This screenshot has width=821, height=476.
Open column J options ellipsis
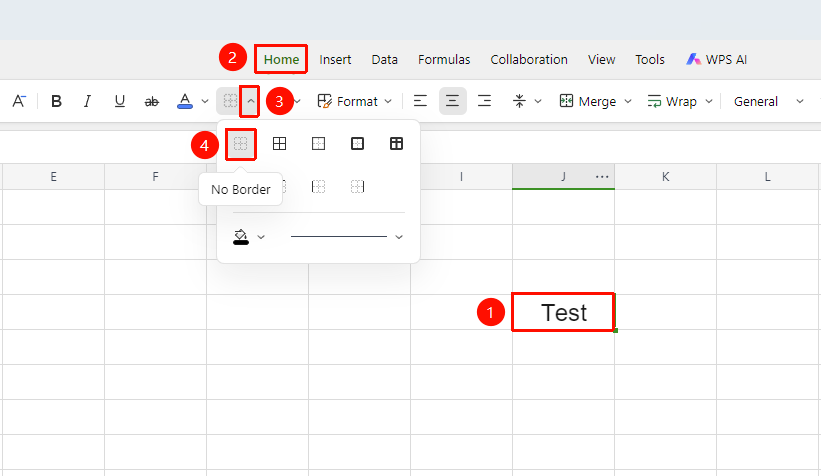(x=602, y=177)
